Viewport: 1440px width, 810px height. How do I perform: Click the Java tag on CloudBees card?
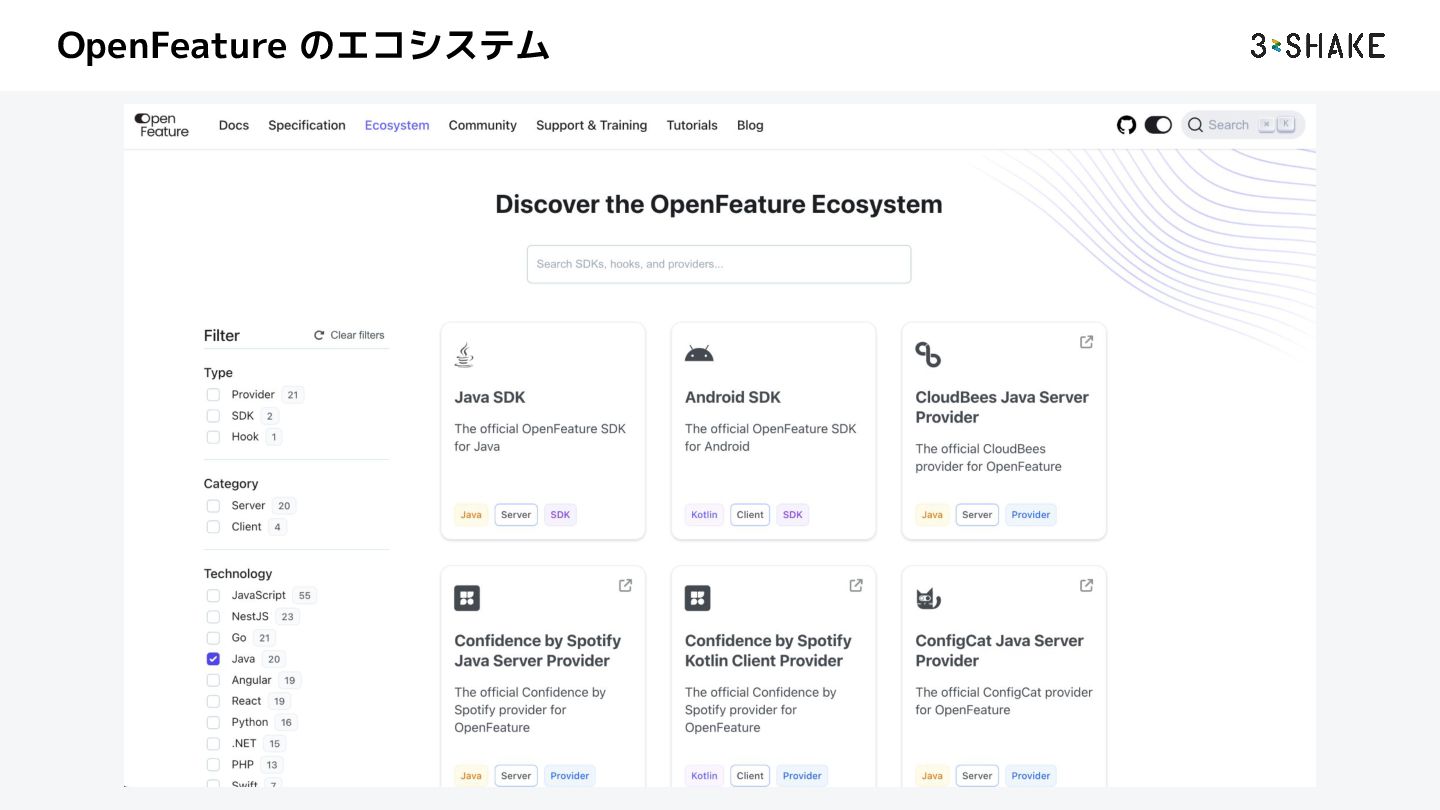[x=932, y=515]
